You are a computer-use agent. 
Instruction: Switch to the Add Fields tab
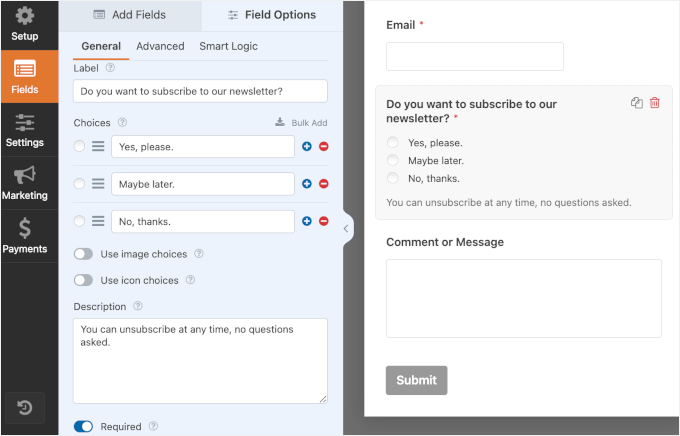click(x=130, y=15)
